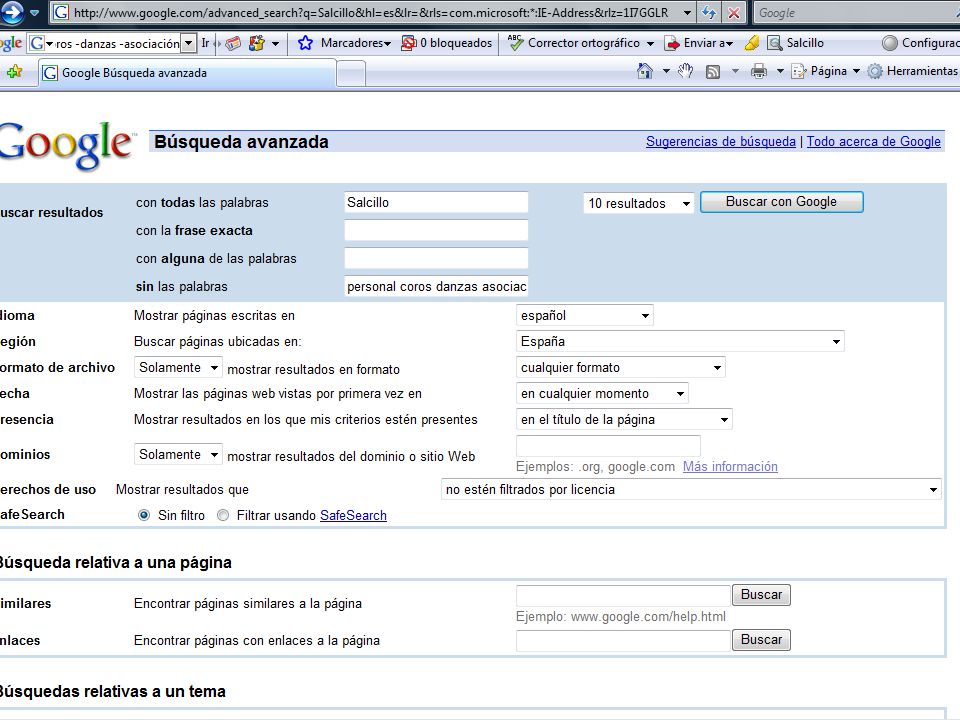
Task: Click the add to favorites star icon
Action: pyautogui.click(x=14, y=72)
